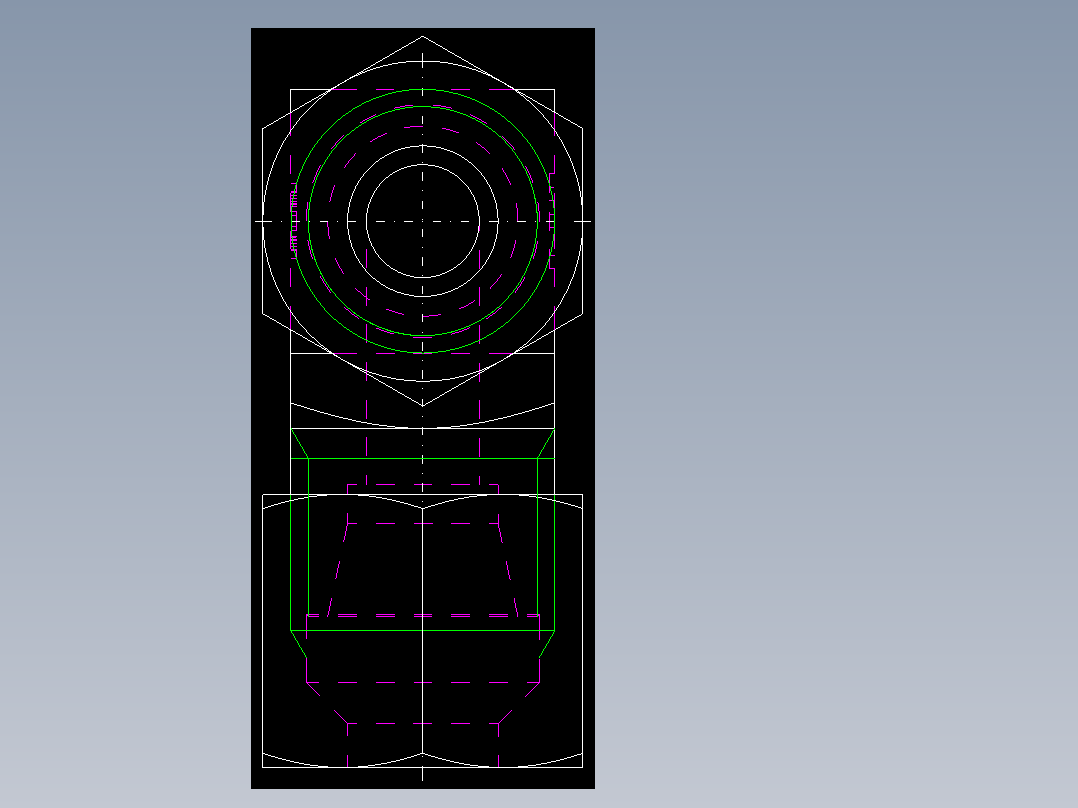Image resolution: width=1078 pixels, height=808 pixels.
Task: Click the bottom vertex of the hexagon
Action: coord(422,406)
